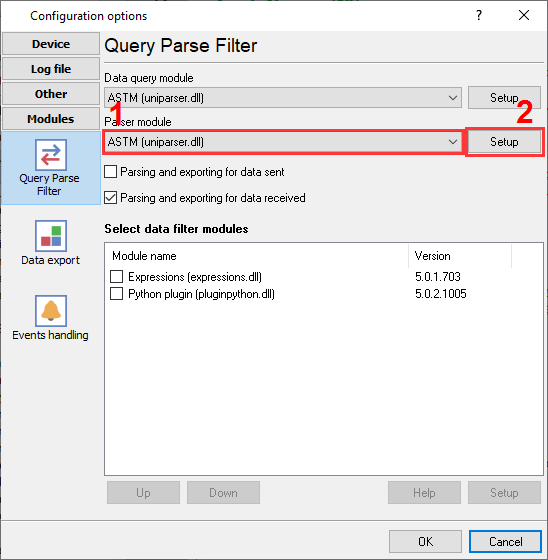Open the Parser module dropdown

[283, 142]
